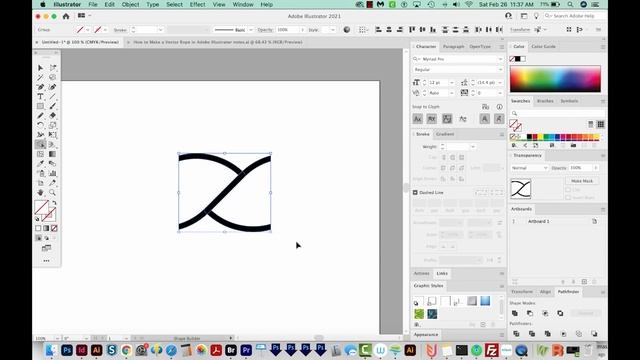Click the Home icon in title bar
The image size is (640, 360).
pyautogui.click(x=66, y=16)
